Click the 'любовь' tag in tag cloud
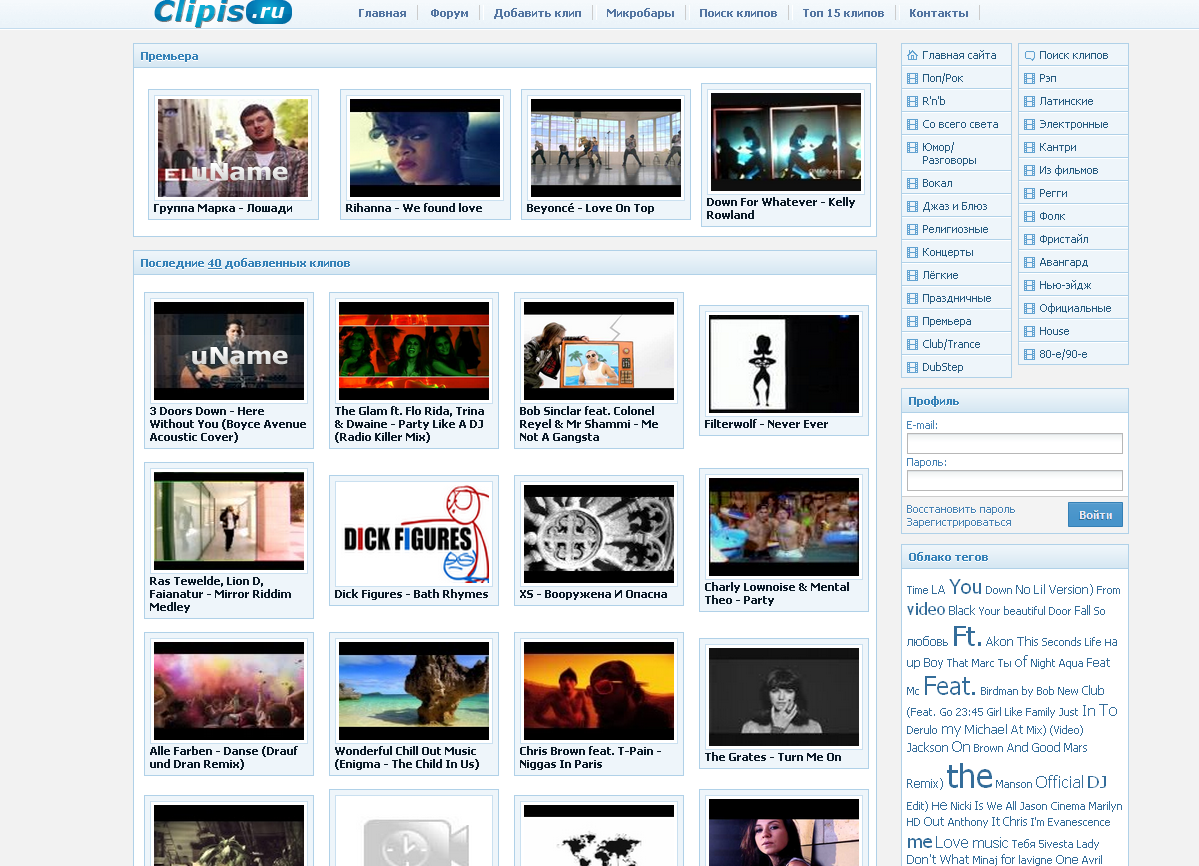The height and width of the screenshot is (866, 1199). click(927, 642)
